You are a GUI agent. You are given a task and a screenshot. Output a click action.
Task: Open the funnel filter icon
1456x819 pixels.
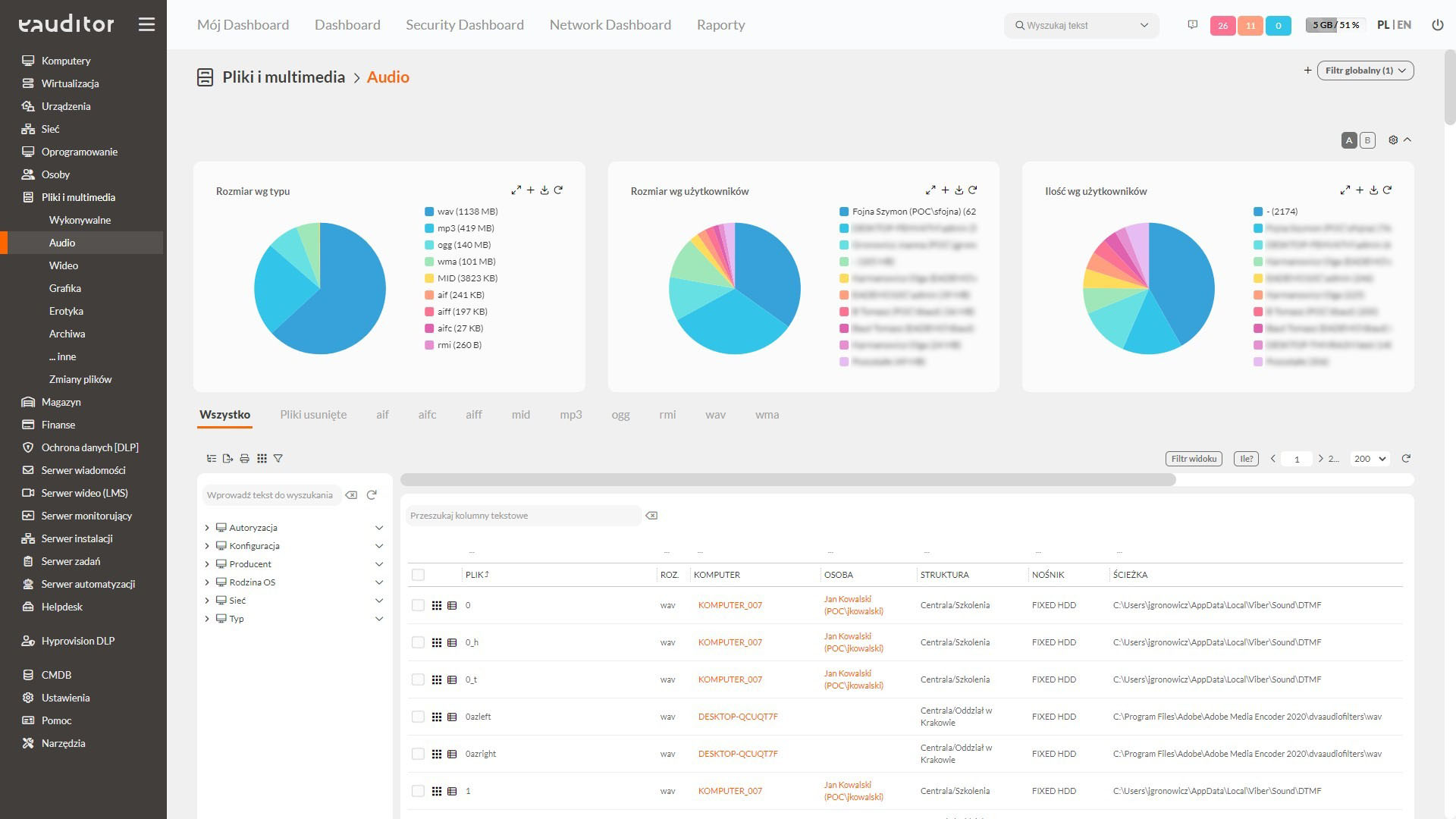[x=278, y=459]
